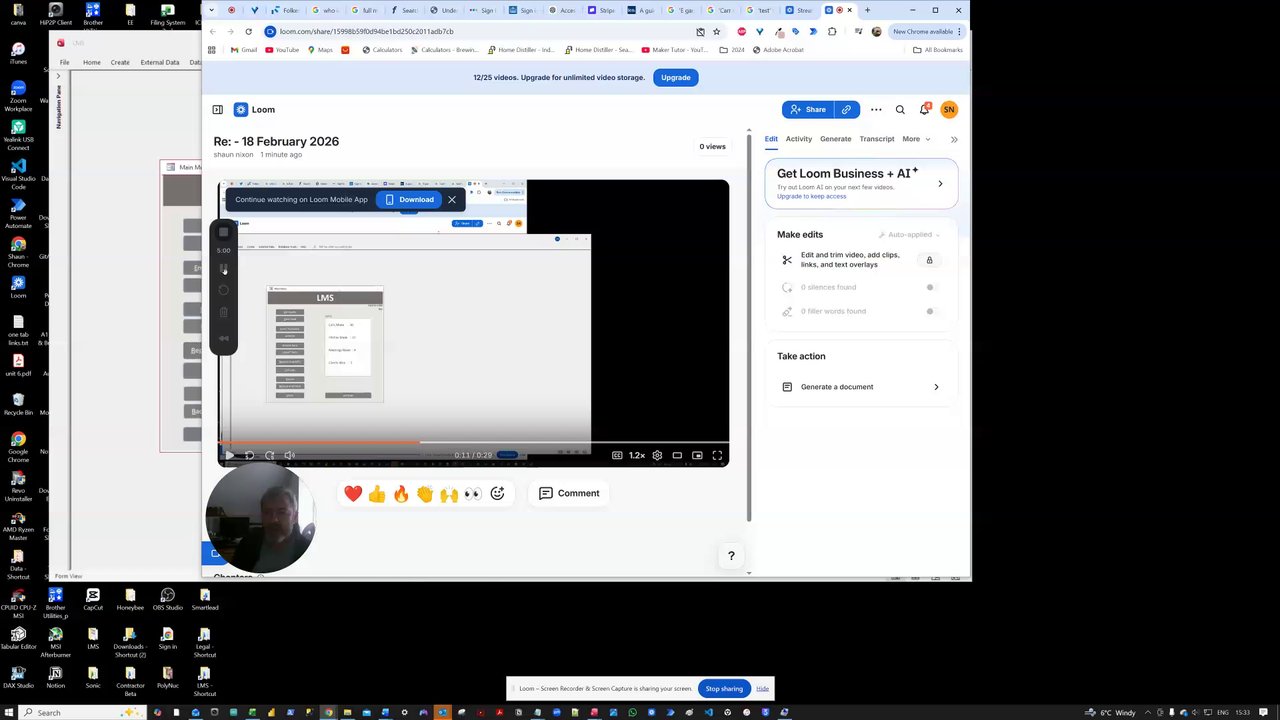The image size is (1280, 720).
Task: Seek on the orange video progress bar
Action: (473, 442)
